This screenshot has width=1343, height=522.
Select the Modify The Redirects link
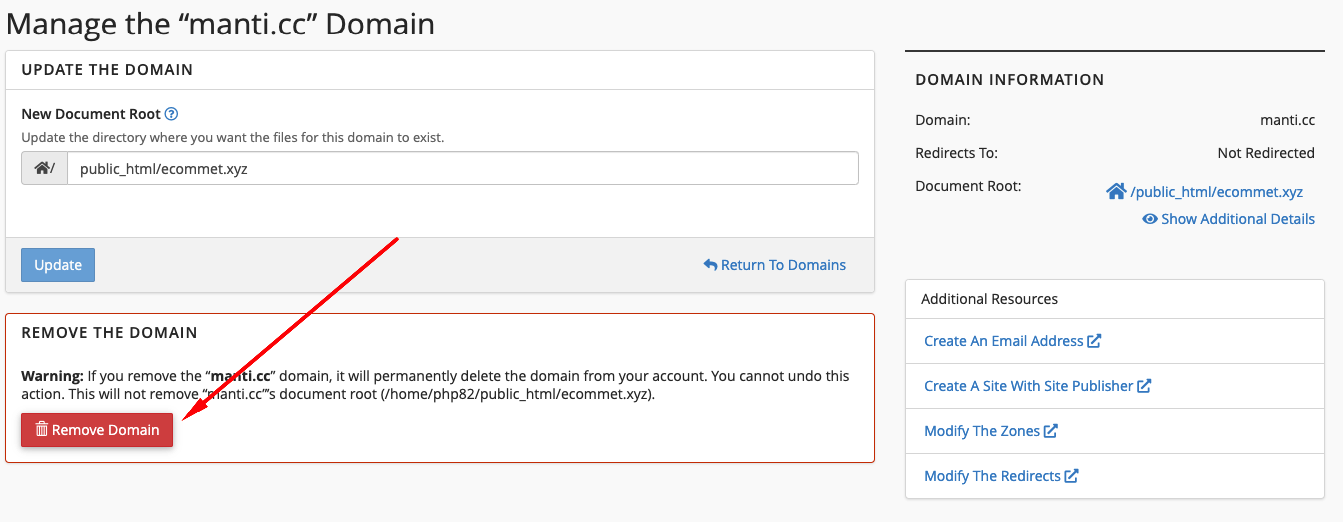(992, 476)
